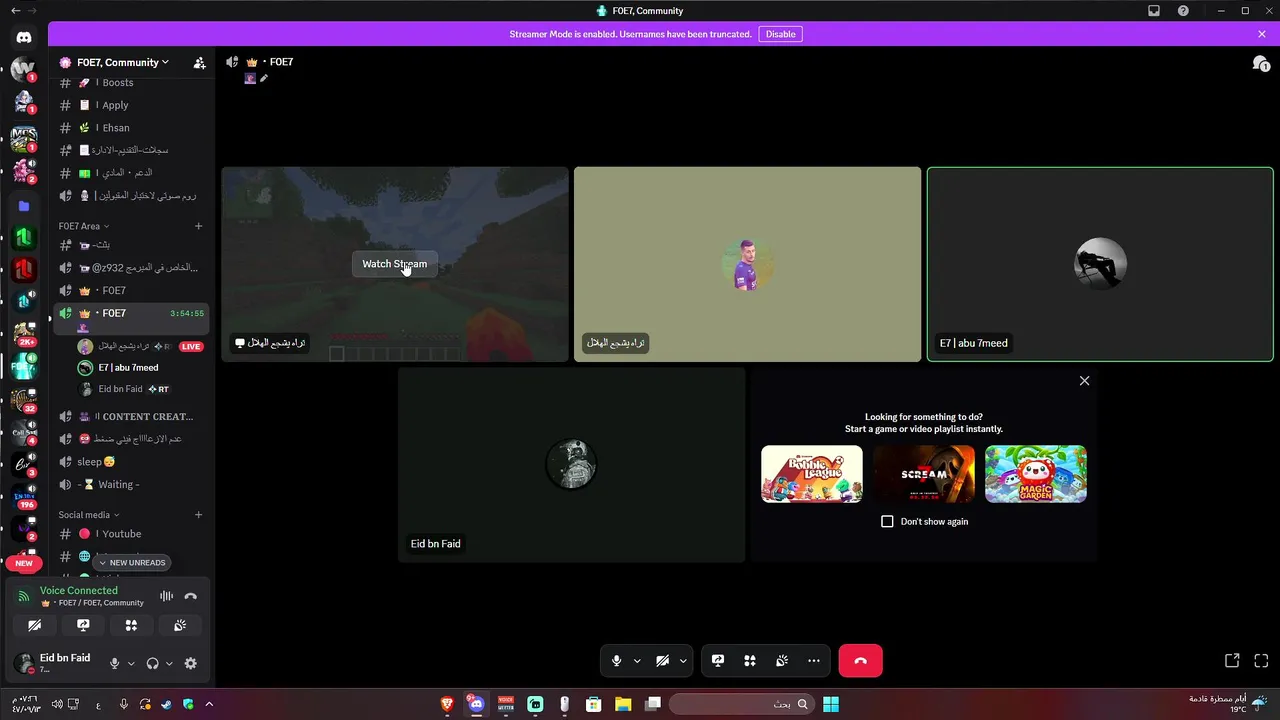Open the Boosts text channel

pos(130,83)
